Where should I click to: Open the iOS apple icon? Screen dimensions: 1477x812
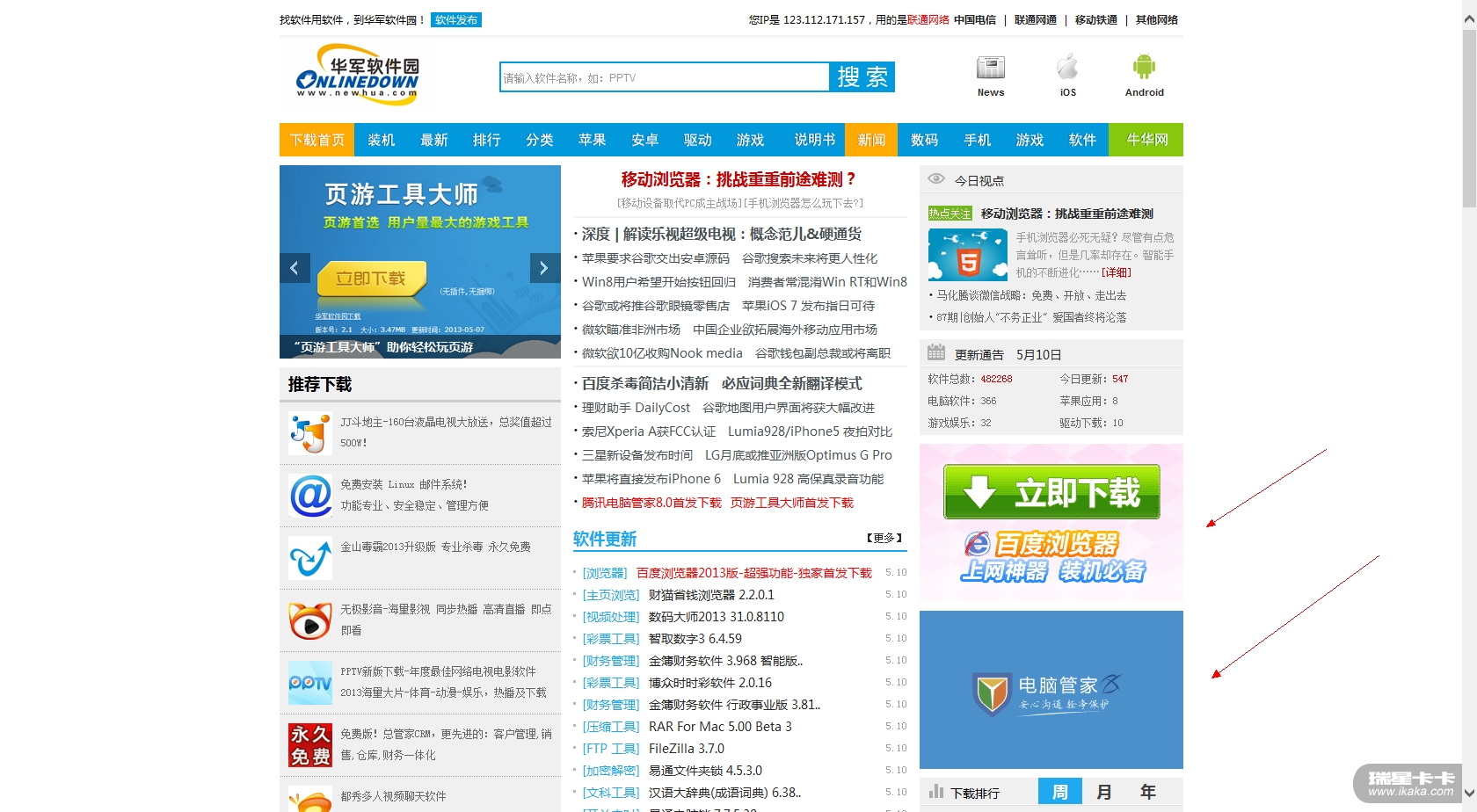pyautogui.click(x=1067, y=67)
